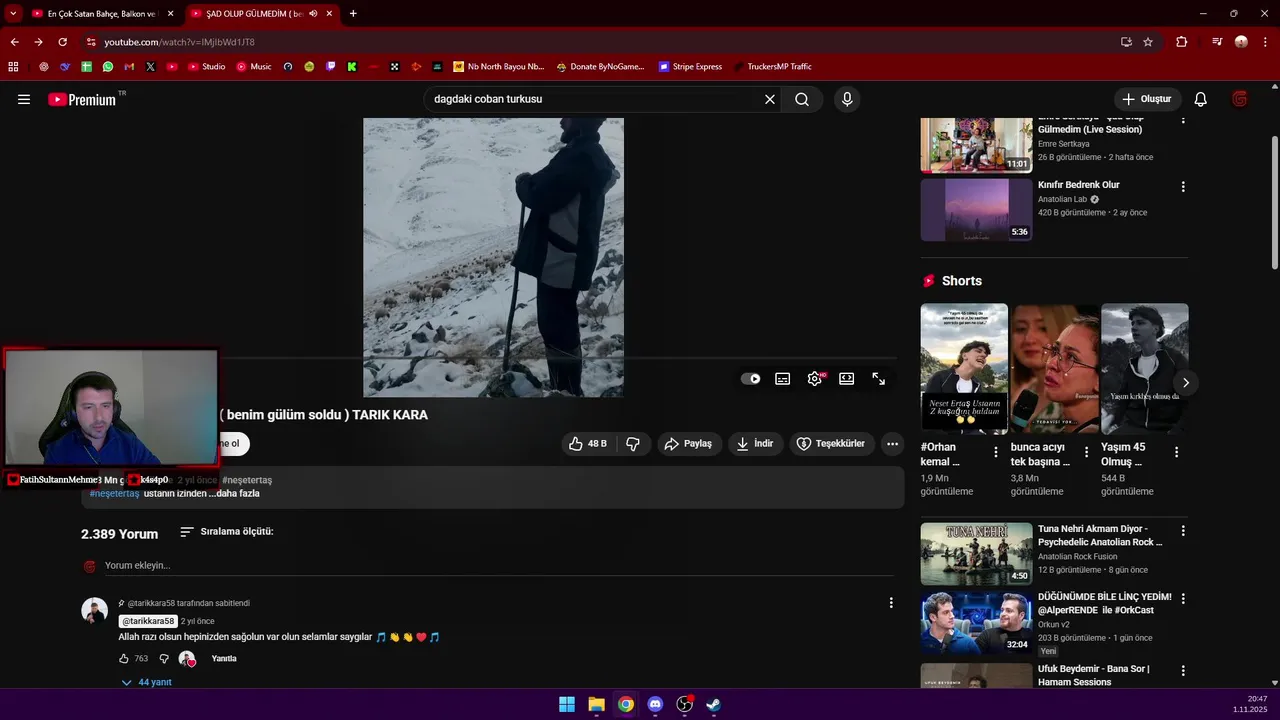Open options for bunca acıyı short
The image size is (1280, 720).
[1086, 452]
